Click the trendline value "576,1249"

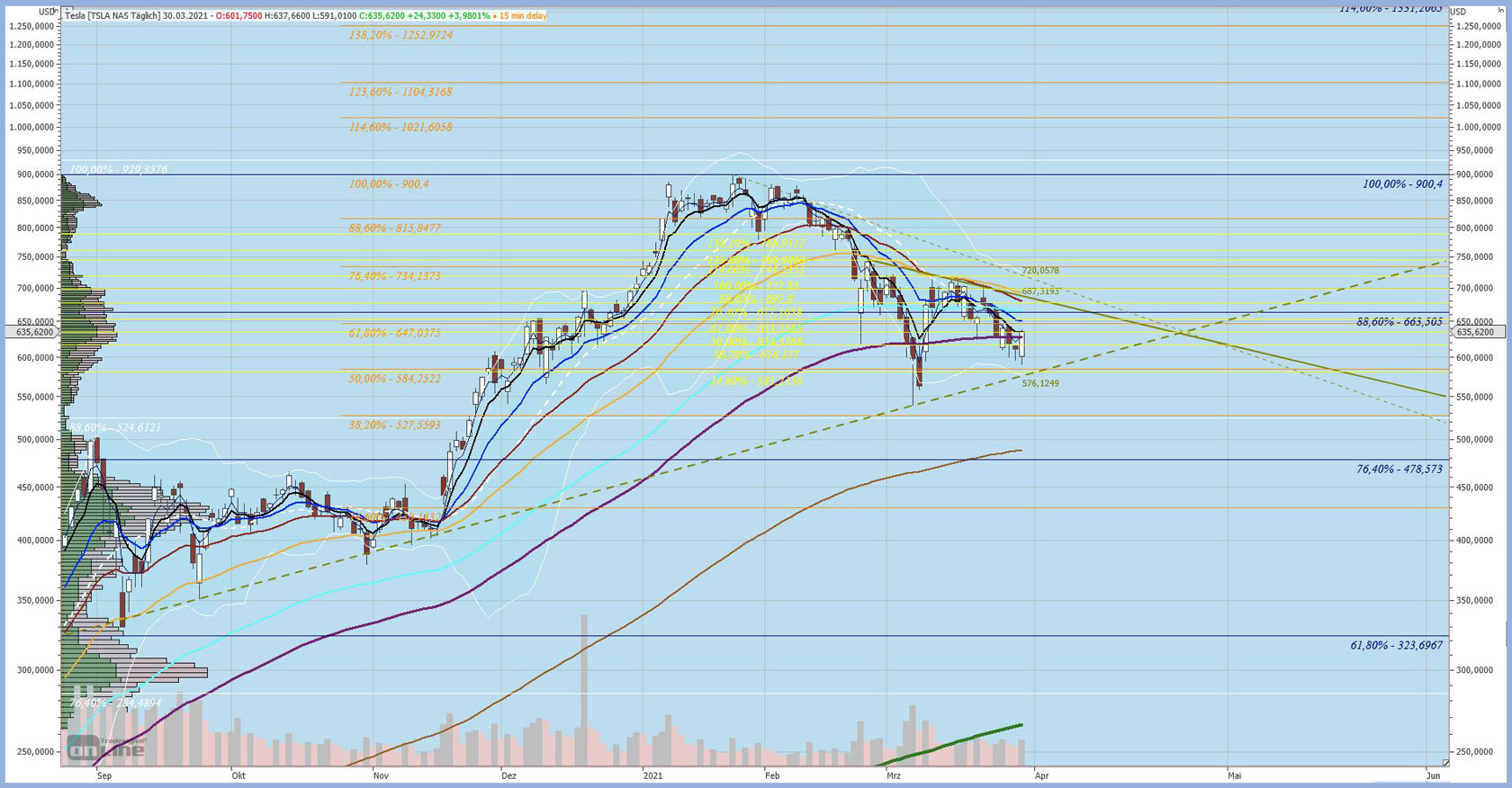click(1040, 383)
